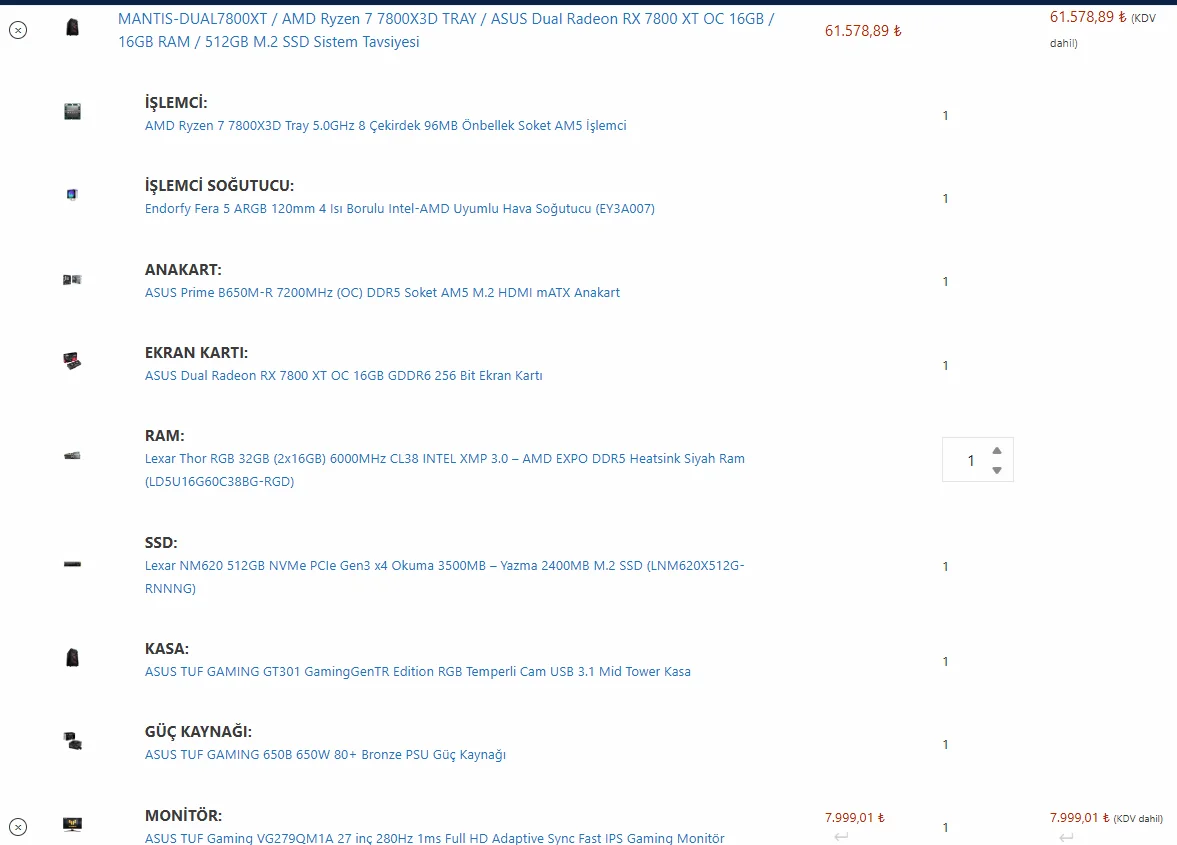Click the İŞLEMCİ heading label
The image size is (1177, 845).
point(176,102)
